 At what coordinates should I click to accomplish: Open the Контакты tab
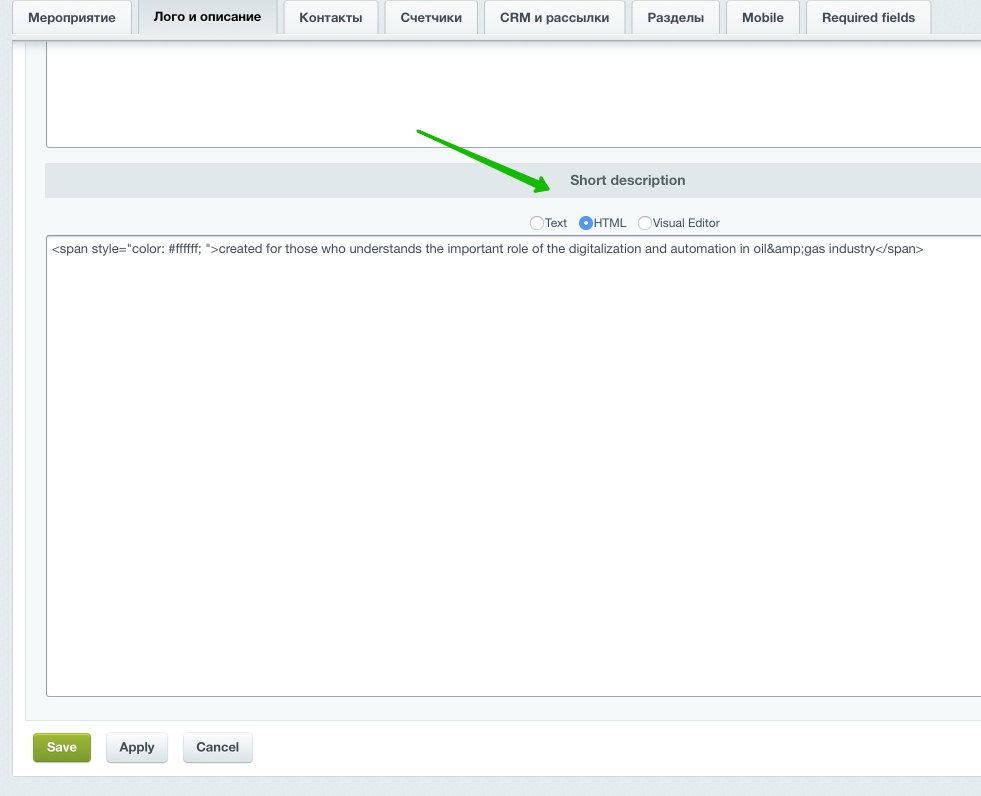click(330, 18)
